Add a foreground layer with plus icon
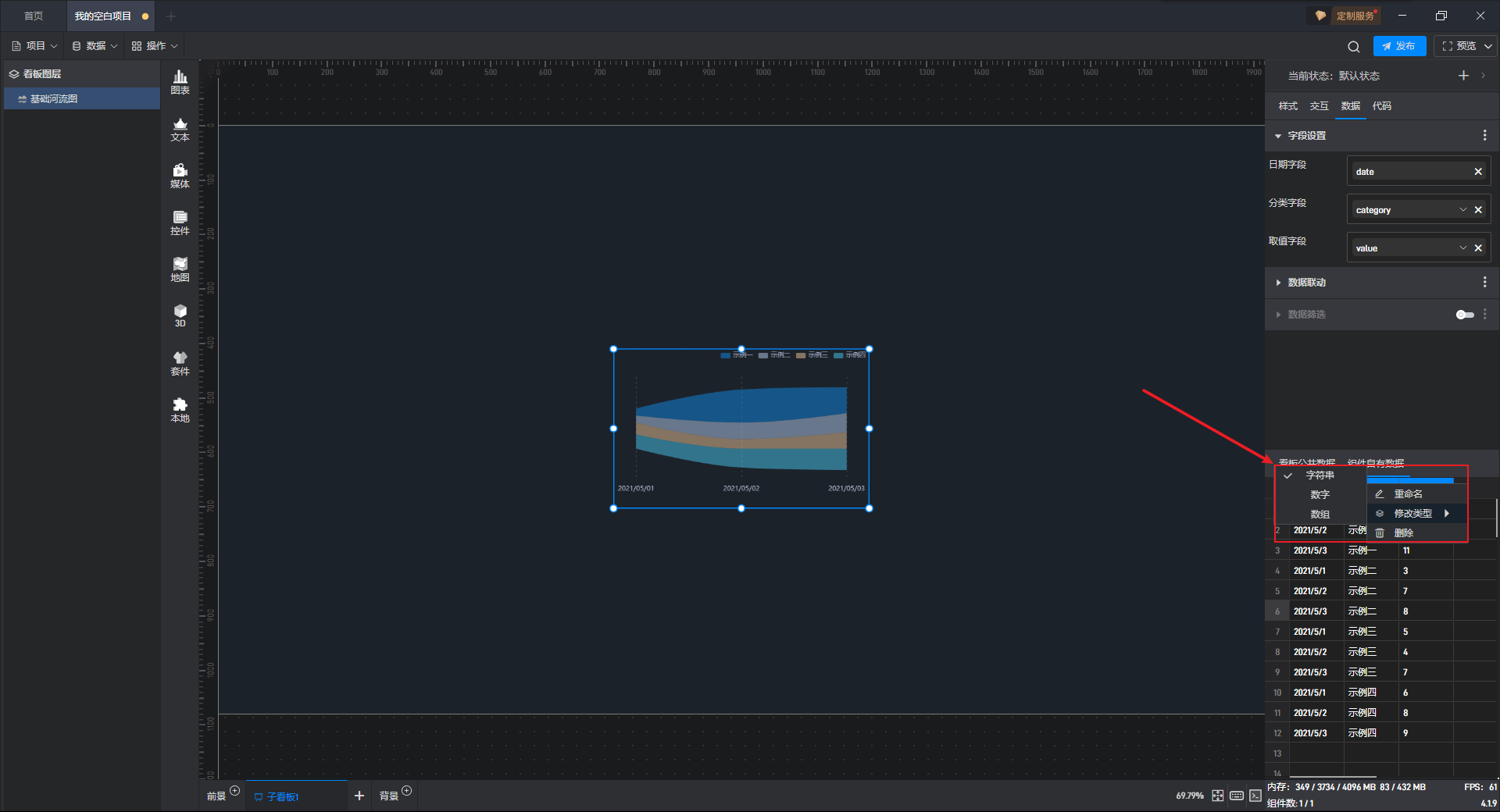The height and width of the screenshot is (812, 1500). 235,791
